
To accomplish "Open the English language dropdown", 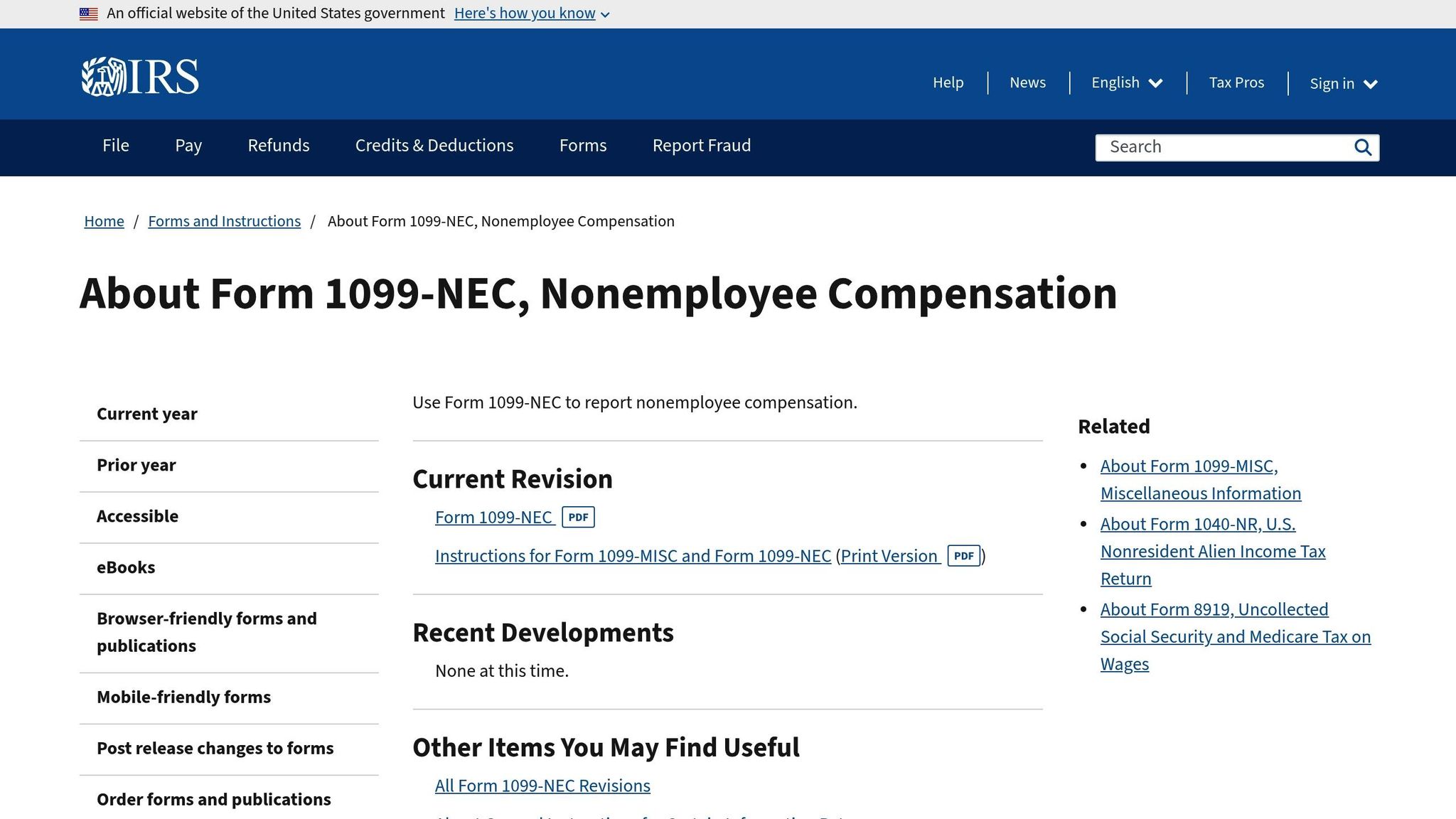I will pos(1127,82).
